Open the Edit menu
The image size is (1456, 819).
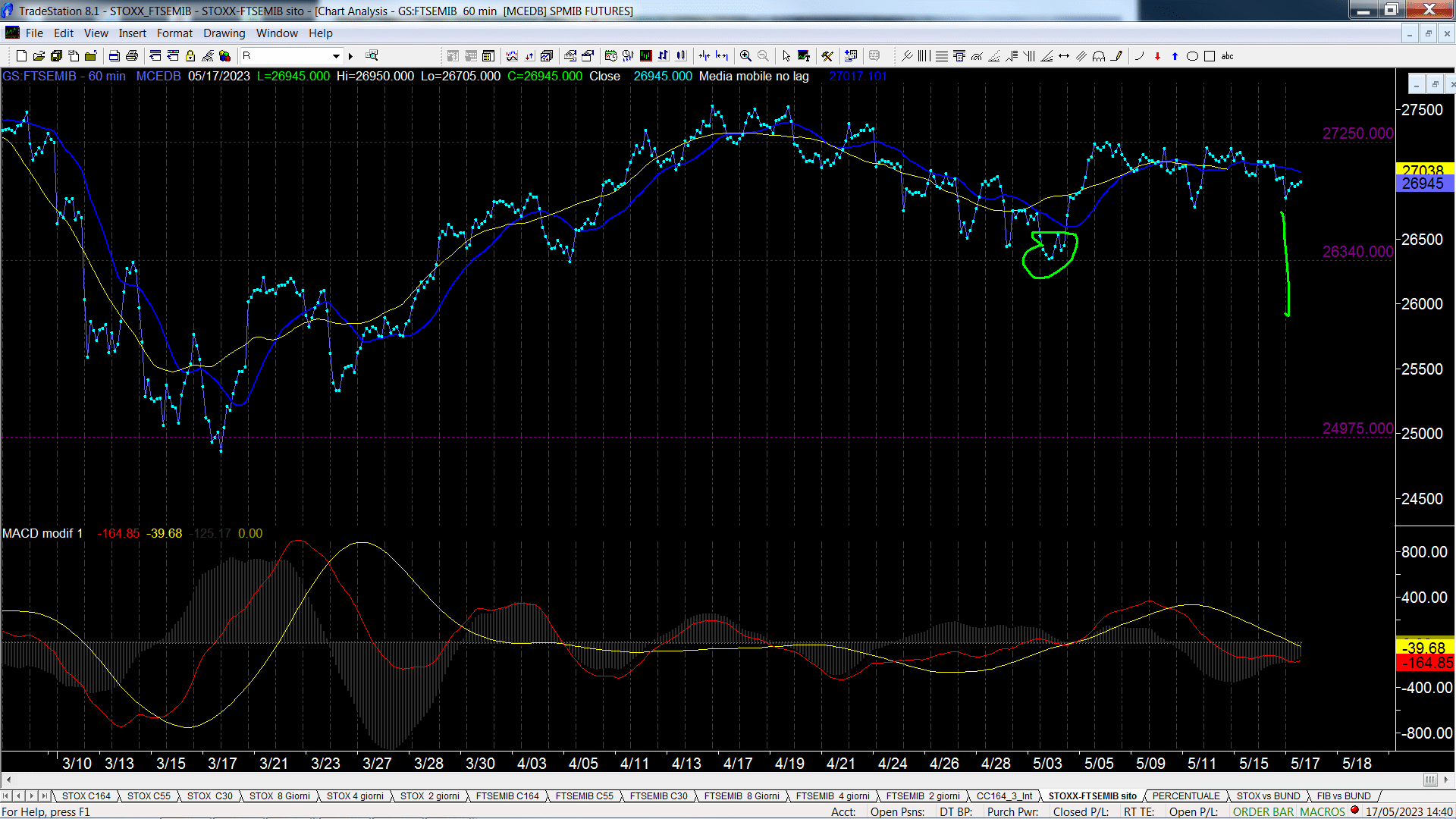point(64,33)
